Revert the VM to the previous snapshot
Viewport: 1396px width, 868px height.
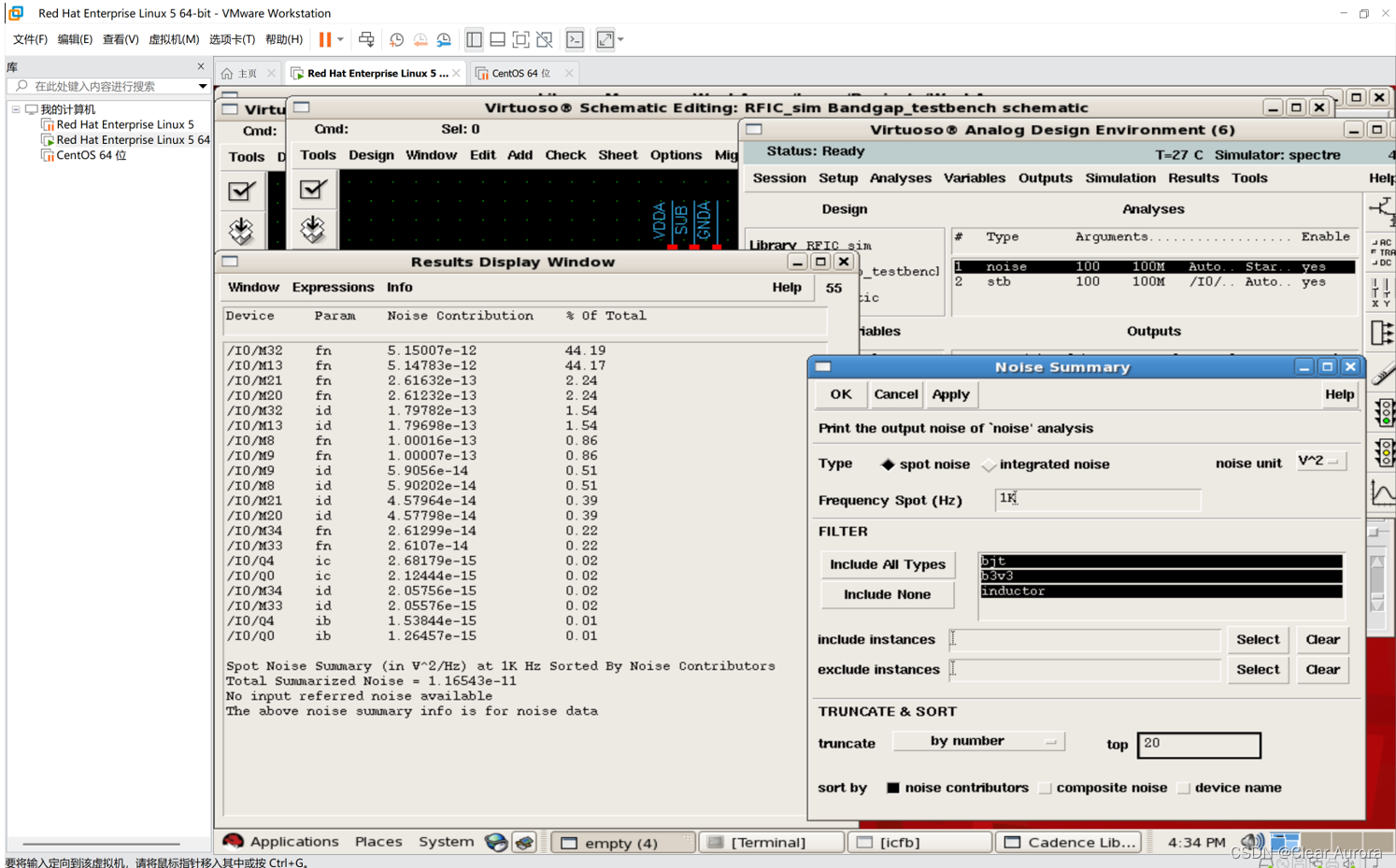[420, 39]
